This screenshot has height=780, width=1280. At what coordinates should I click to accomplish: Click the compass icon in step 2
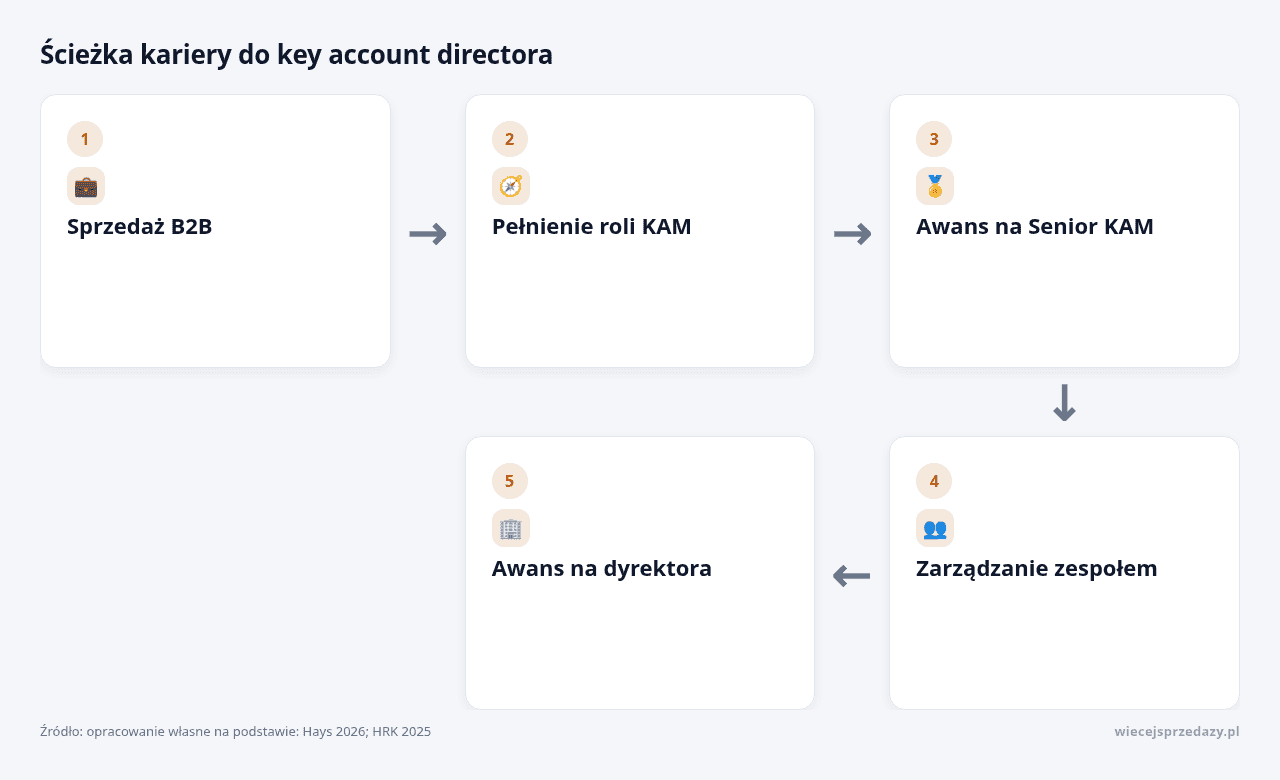pos(511,186)
